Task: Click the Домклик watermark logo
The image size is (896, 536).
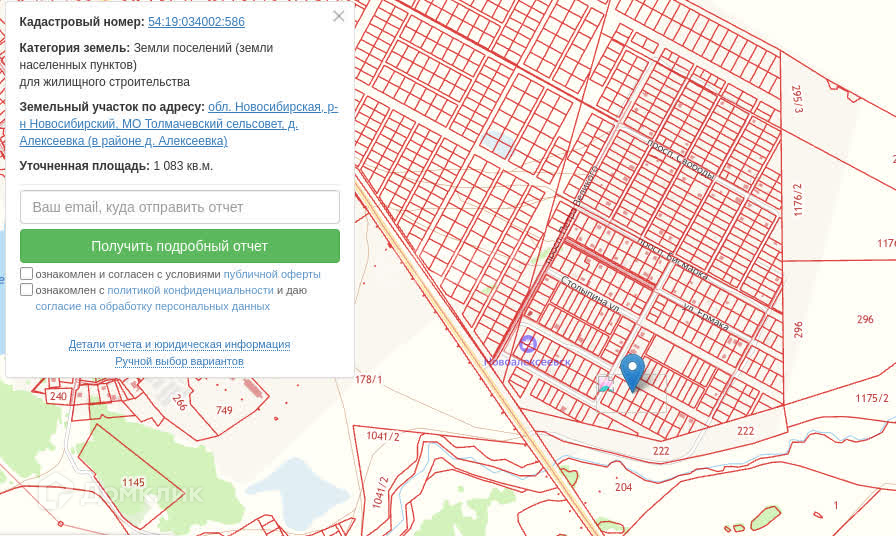Action: tap(120, 494)
